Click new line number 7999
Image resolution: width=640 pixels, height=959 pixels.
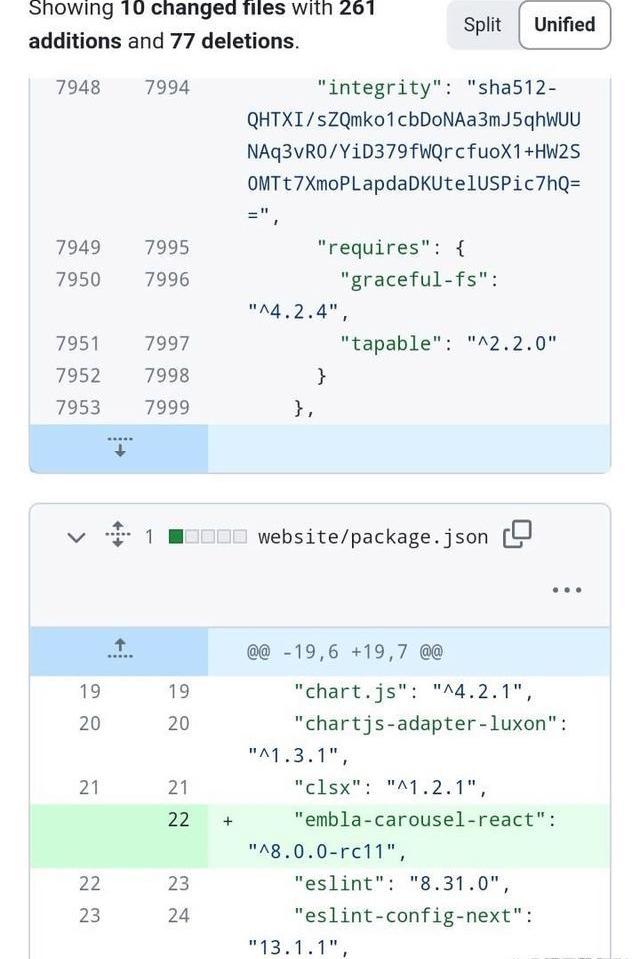click(x=167, y=407)
